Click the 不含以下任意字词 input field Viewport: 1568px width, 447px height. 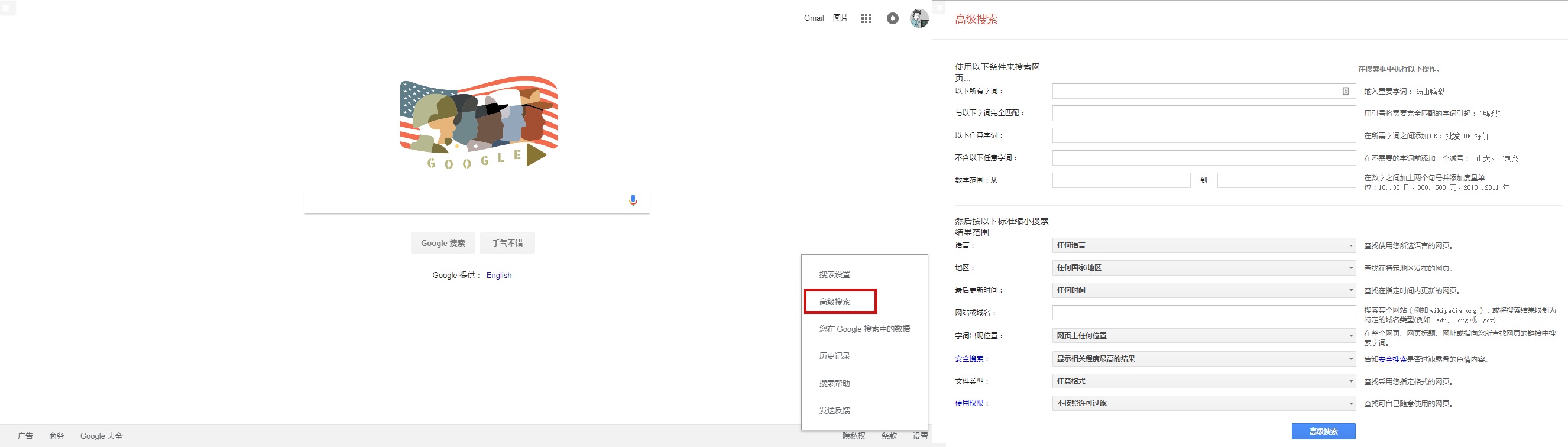pyautogui.click(x=1204, y=158)
